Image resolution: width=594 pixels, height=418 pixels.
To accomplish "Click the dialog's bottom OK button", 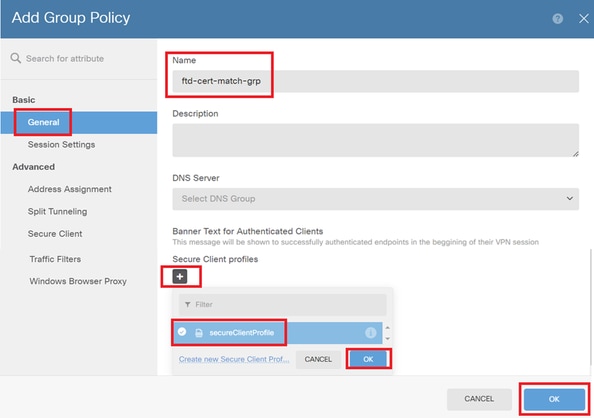I will click(x=554, y=399).
